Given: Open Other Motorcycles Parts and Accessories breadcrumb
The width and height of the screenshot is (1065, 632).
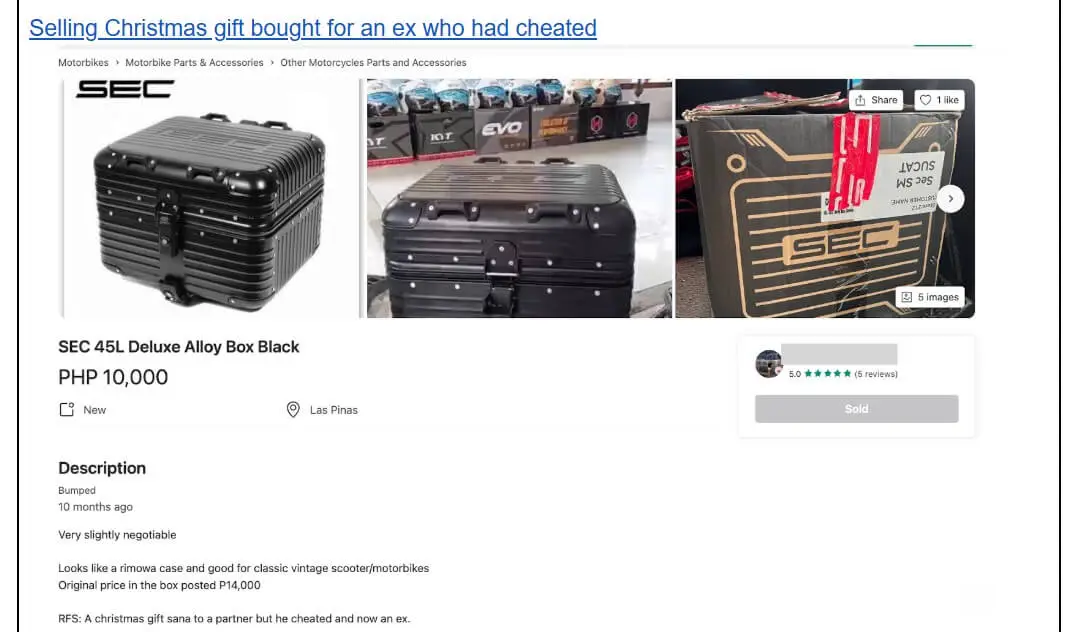Looking at the screenshot, I should 373,63.
